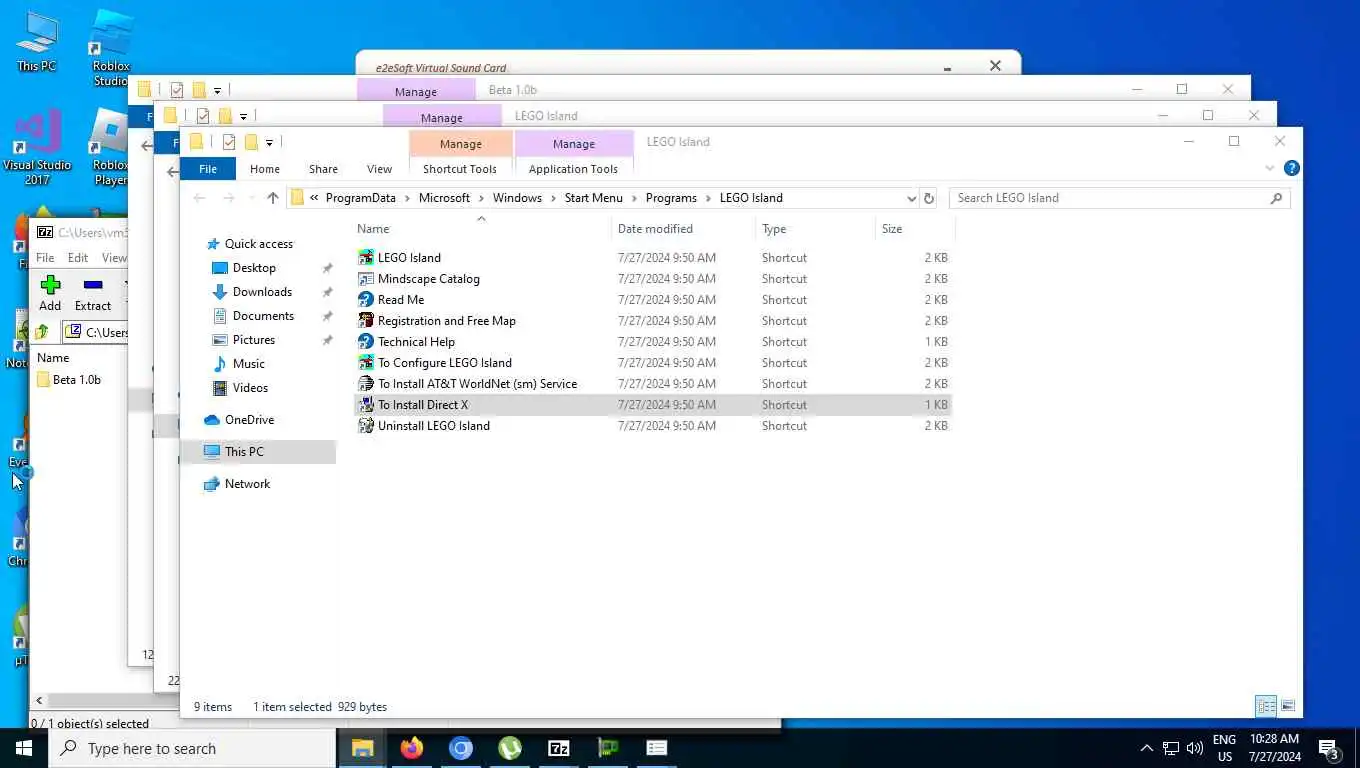Click the 7-Zip Add button
The width and height of the screenshot is (1360, 768).
click(x=50, y=294)
